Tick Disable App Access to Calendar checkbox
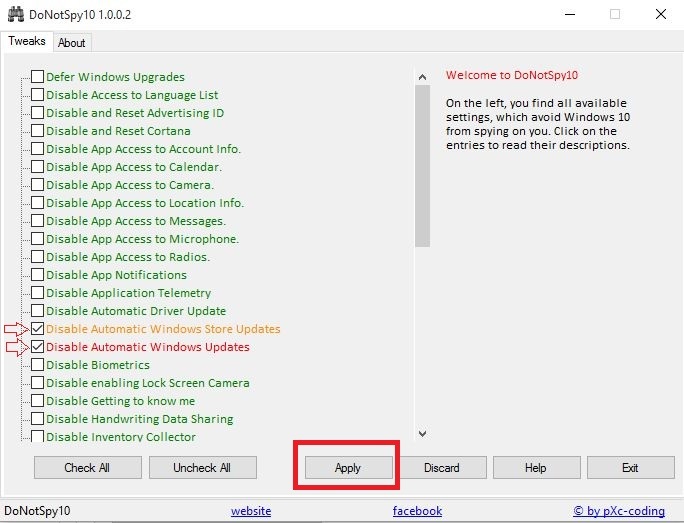 (38, 167)
